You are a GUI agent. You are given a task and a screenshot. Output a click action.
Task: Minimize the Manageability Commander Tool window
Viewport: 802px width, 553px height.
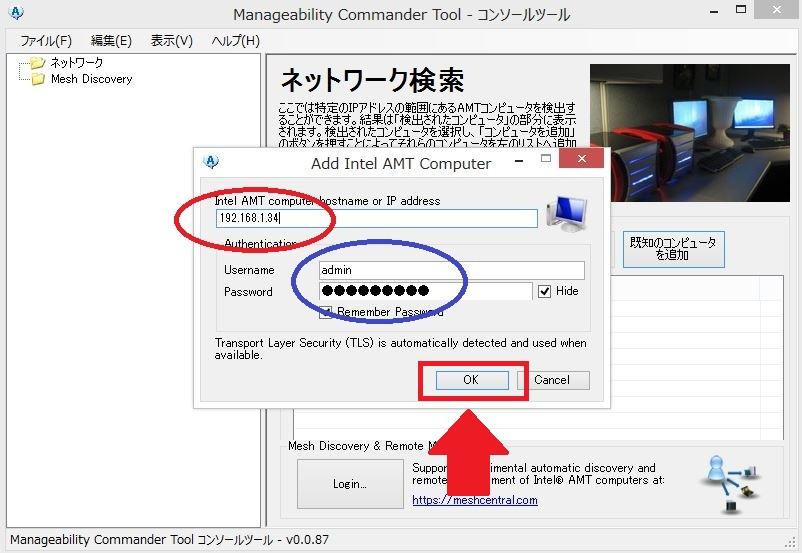point(715,10)
